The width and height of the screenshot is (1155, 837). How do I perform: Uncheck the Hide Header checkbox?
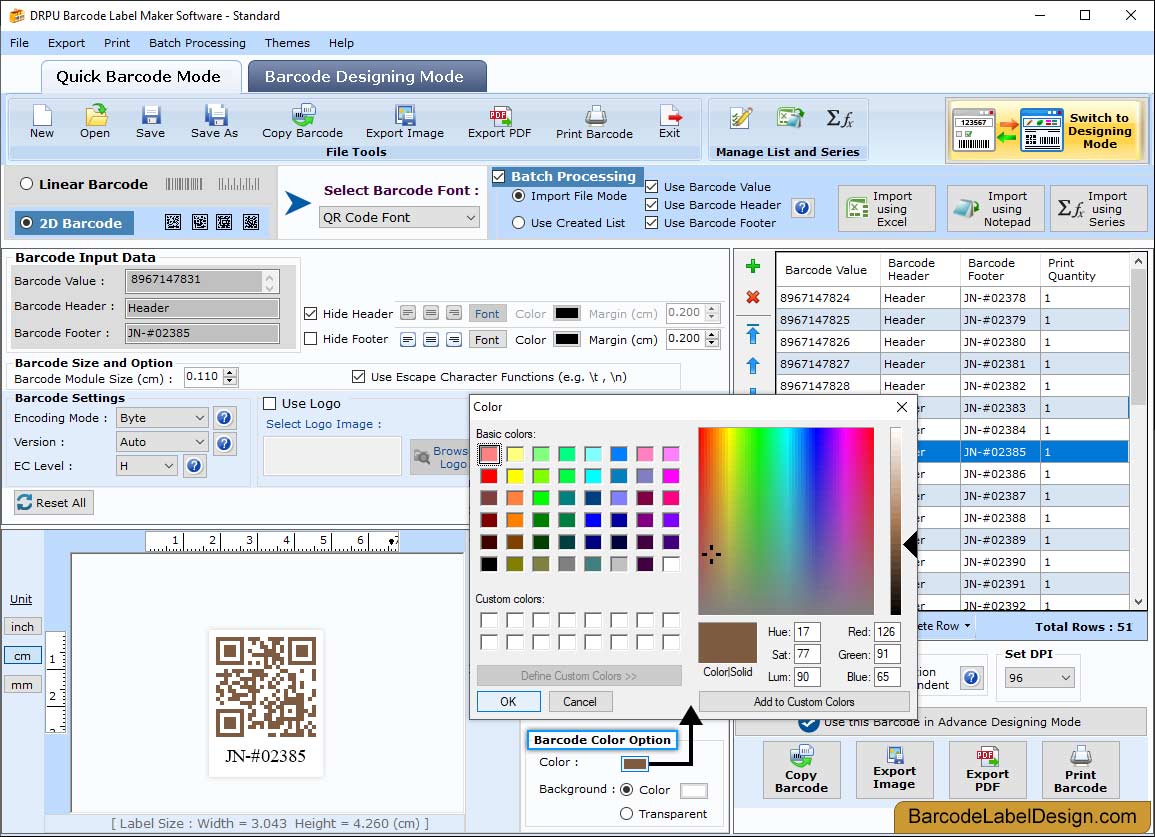click(311, 313)
